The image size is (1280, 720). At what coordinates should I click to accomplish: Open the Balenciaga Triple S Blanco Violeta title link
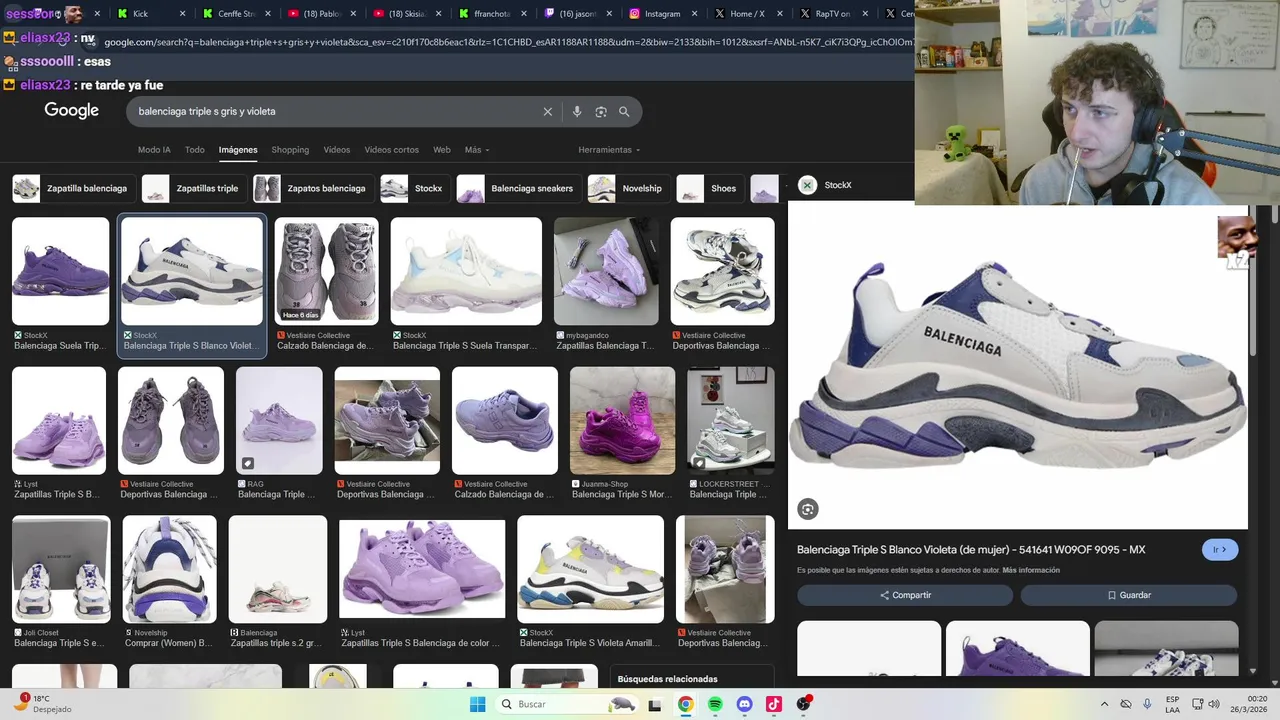[x=971, y=550]
